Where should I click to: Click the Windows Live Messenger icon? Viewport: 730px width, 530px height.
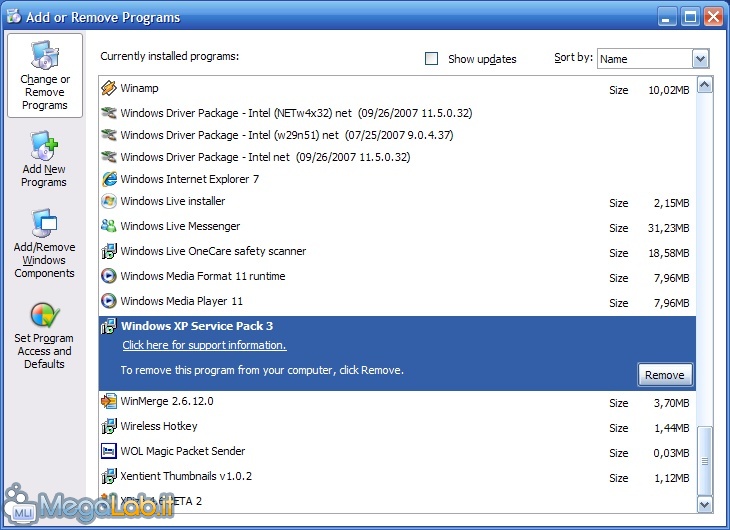(108, 226)
